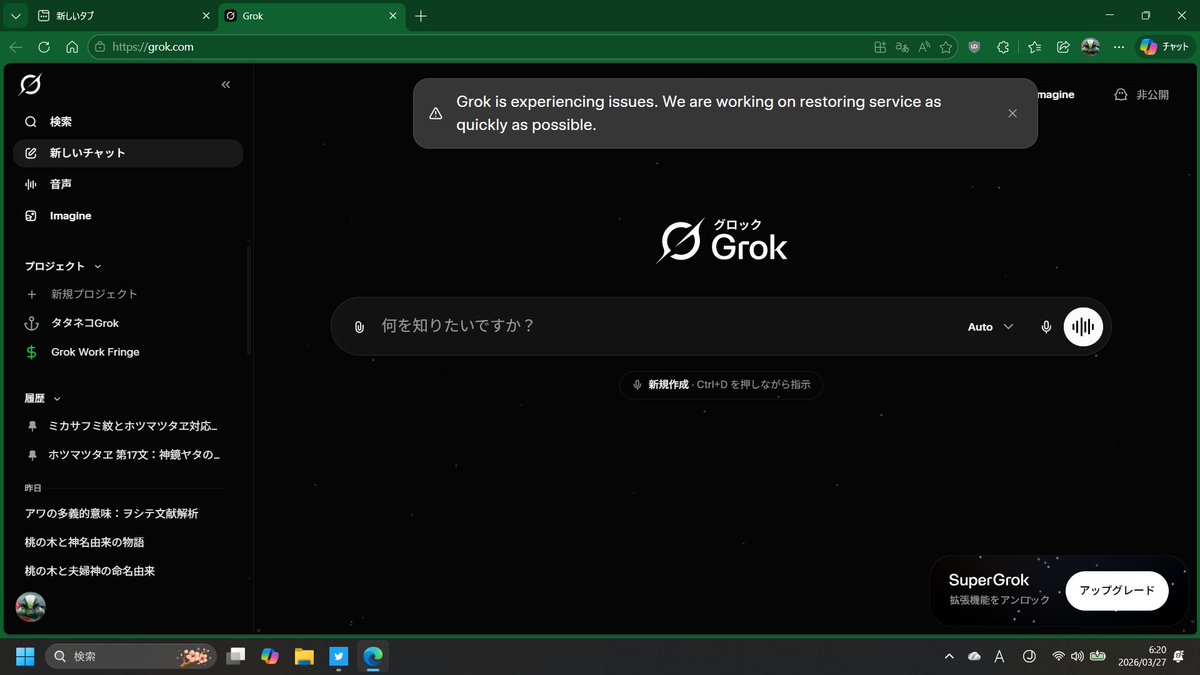
Task: Click the taskbar 検索 search box
Action: (131, 656)
